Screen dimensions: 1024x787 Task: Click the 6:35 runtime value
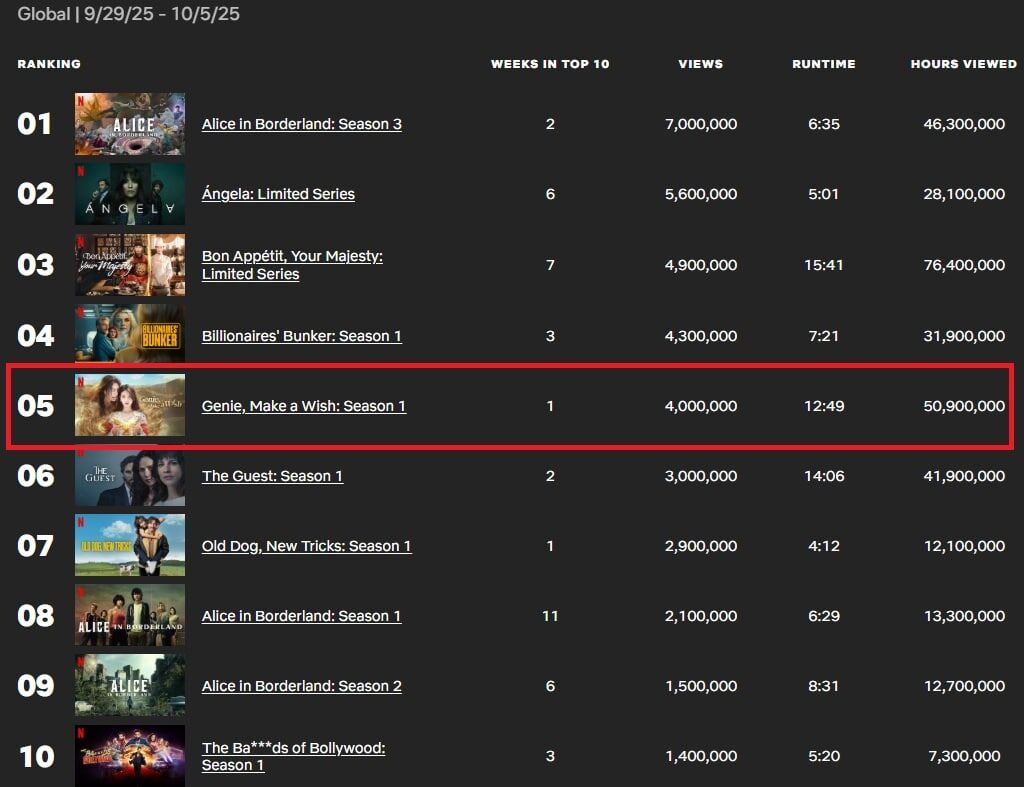coord(824,124)
